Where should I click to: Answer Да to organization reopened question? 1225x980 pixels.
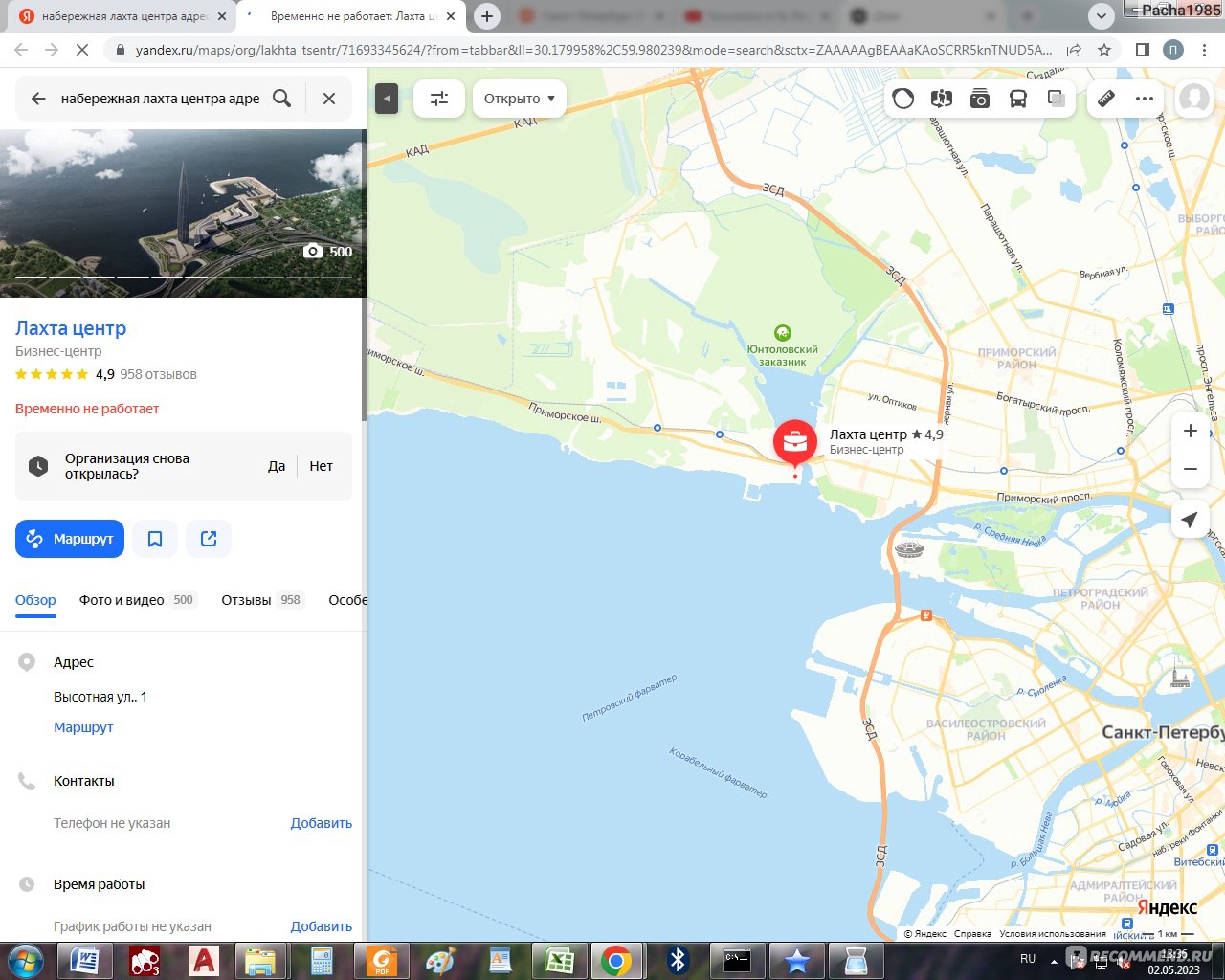point(277,466)
